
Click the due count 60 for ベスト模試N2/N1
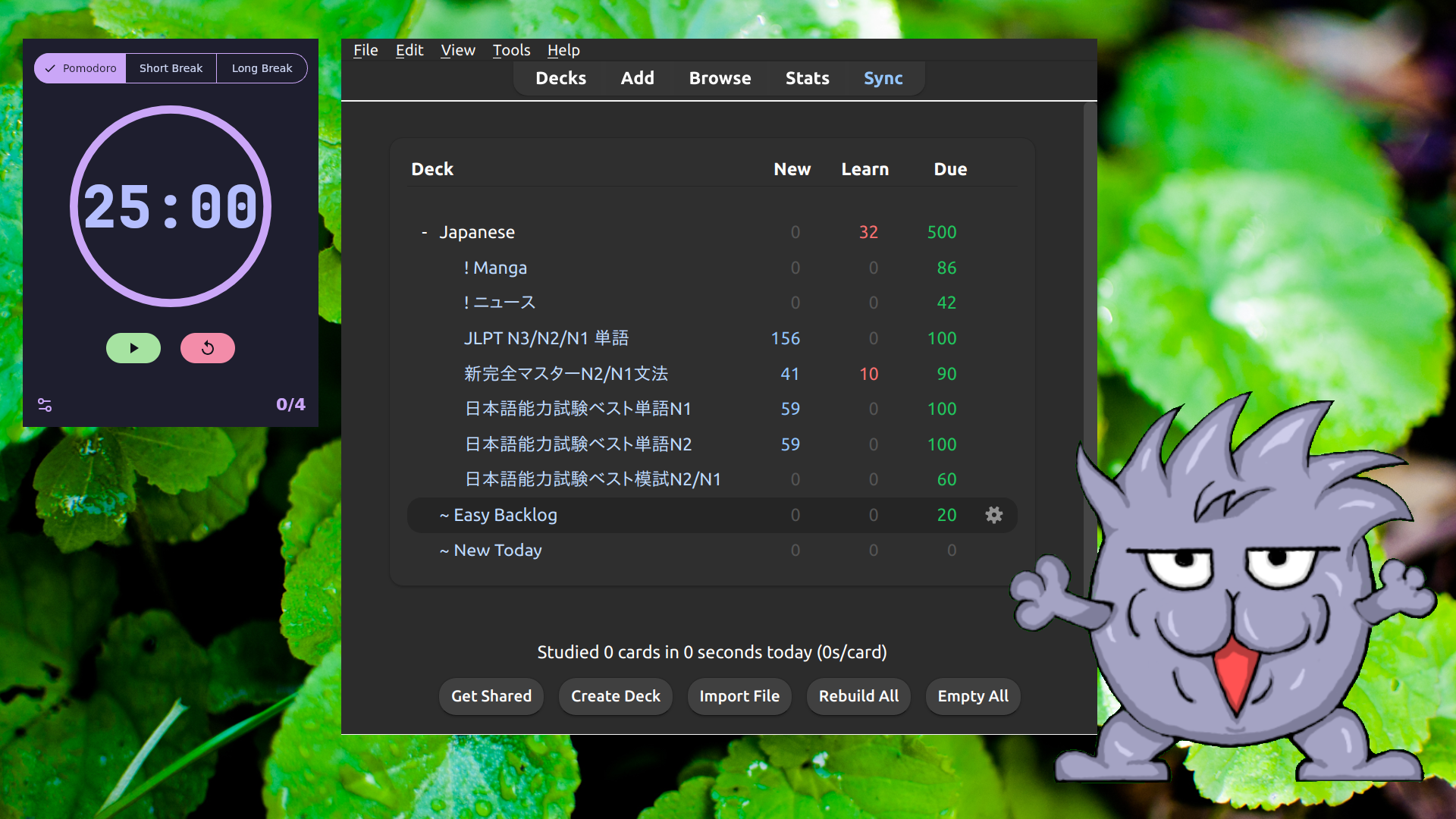coord(946,479)
